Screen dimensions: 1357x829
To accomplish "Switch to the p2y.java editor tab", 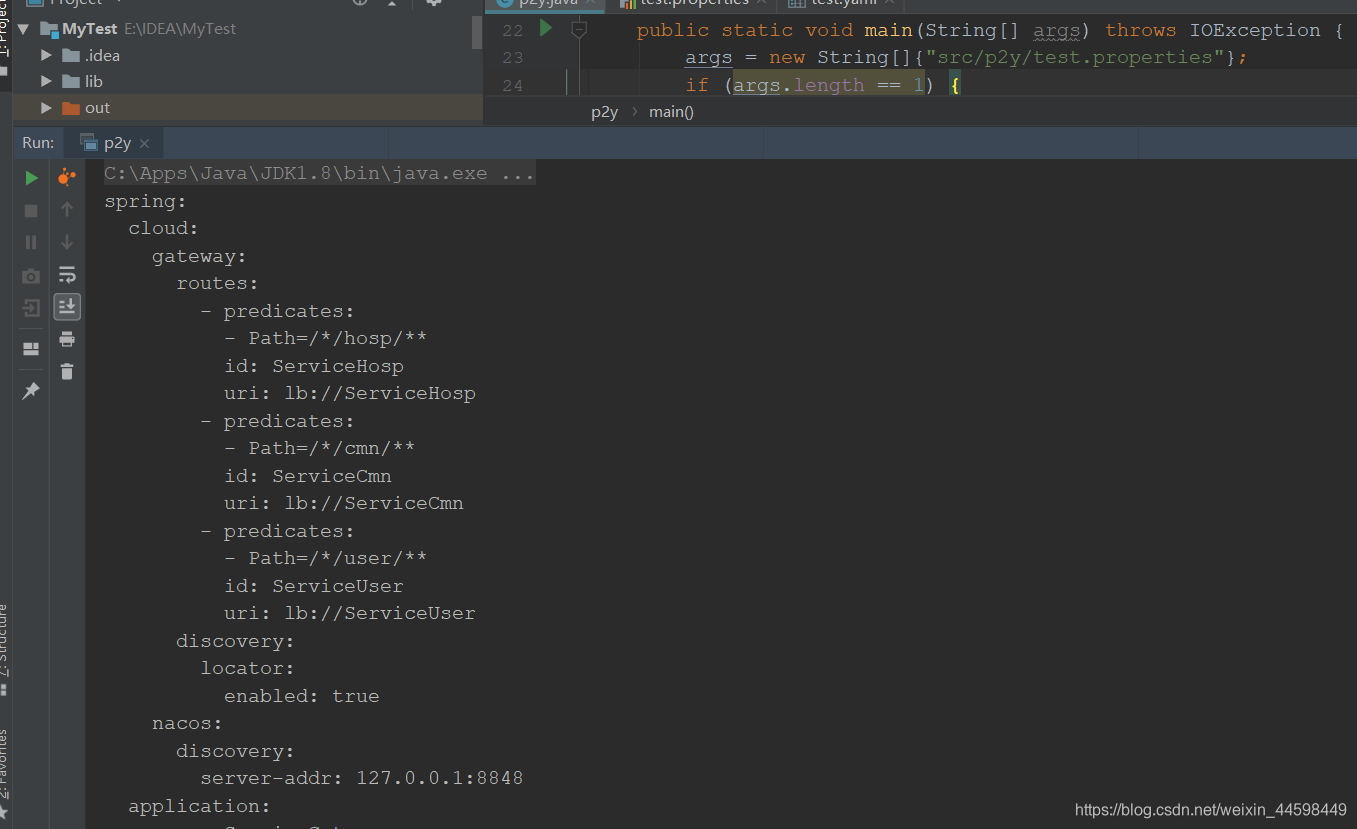I will 548,3.
